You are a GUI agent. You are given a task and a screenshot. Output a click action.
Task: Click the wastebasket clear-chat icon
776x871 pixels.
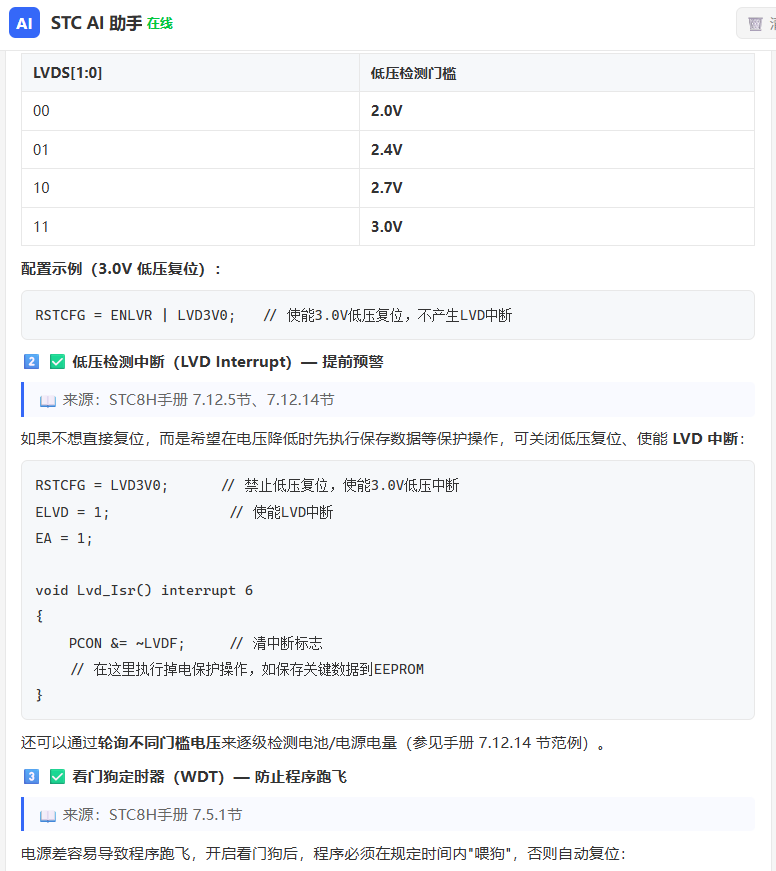point(755,24)
